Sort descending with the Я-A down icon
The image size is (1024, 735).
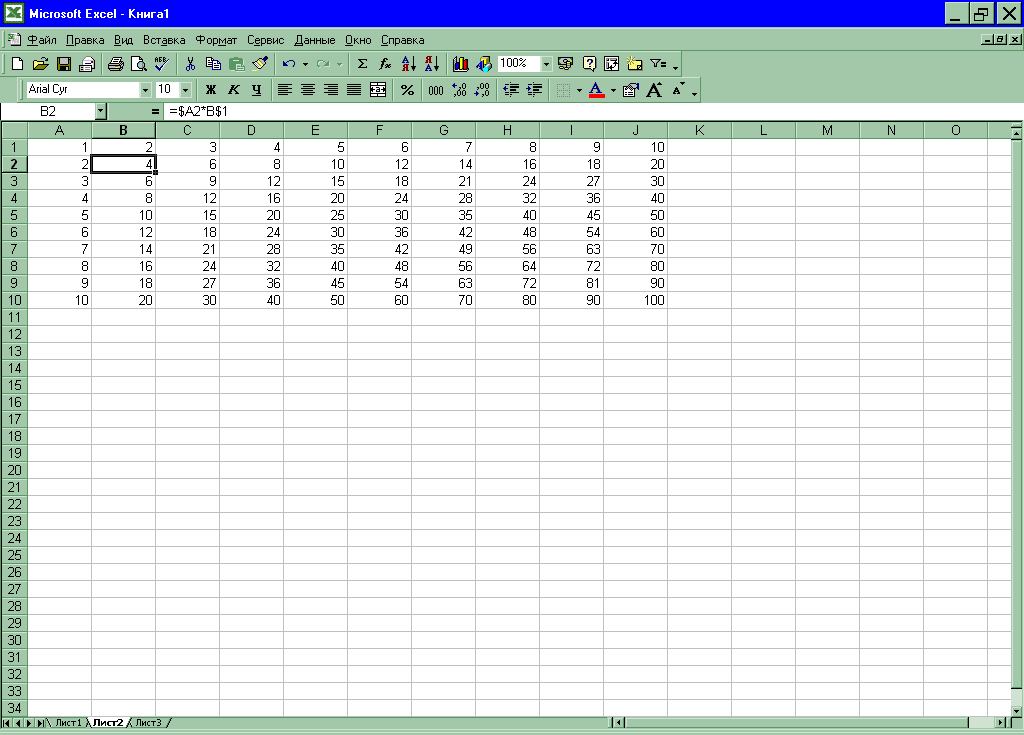pos(432,63)
